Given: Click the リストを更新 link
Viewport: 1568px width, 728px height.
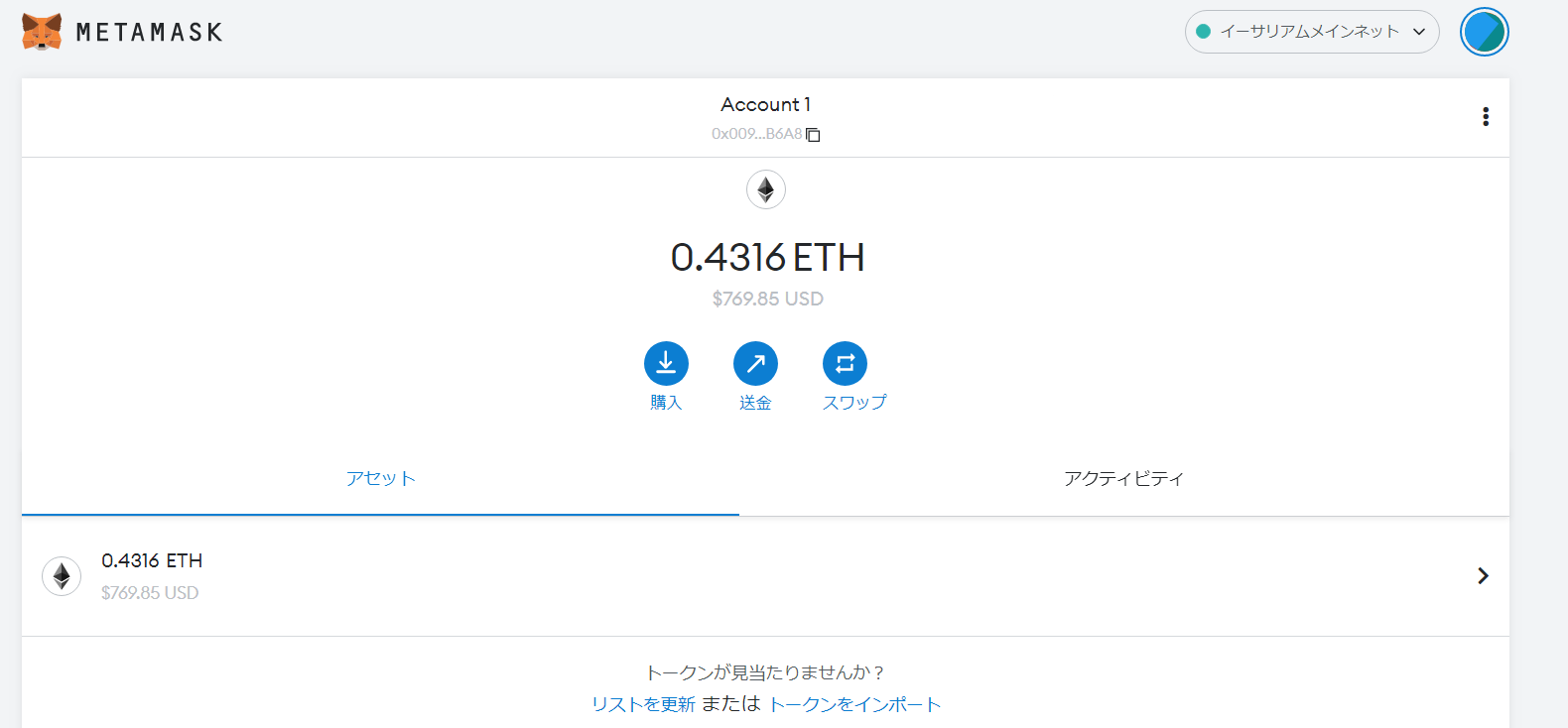Looking at the screenshot, I should pyautogui.click(x=643, y=704).
